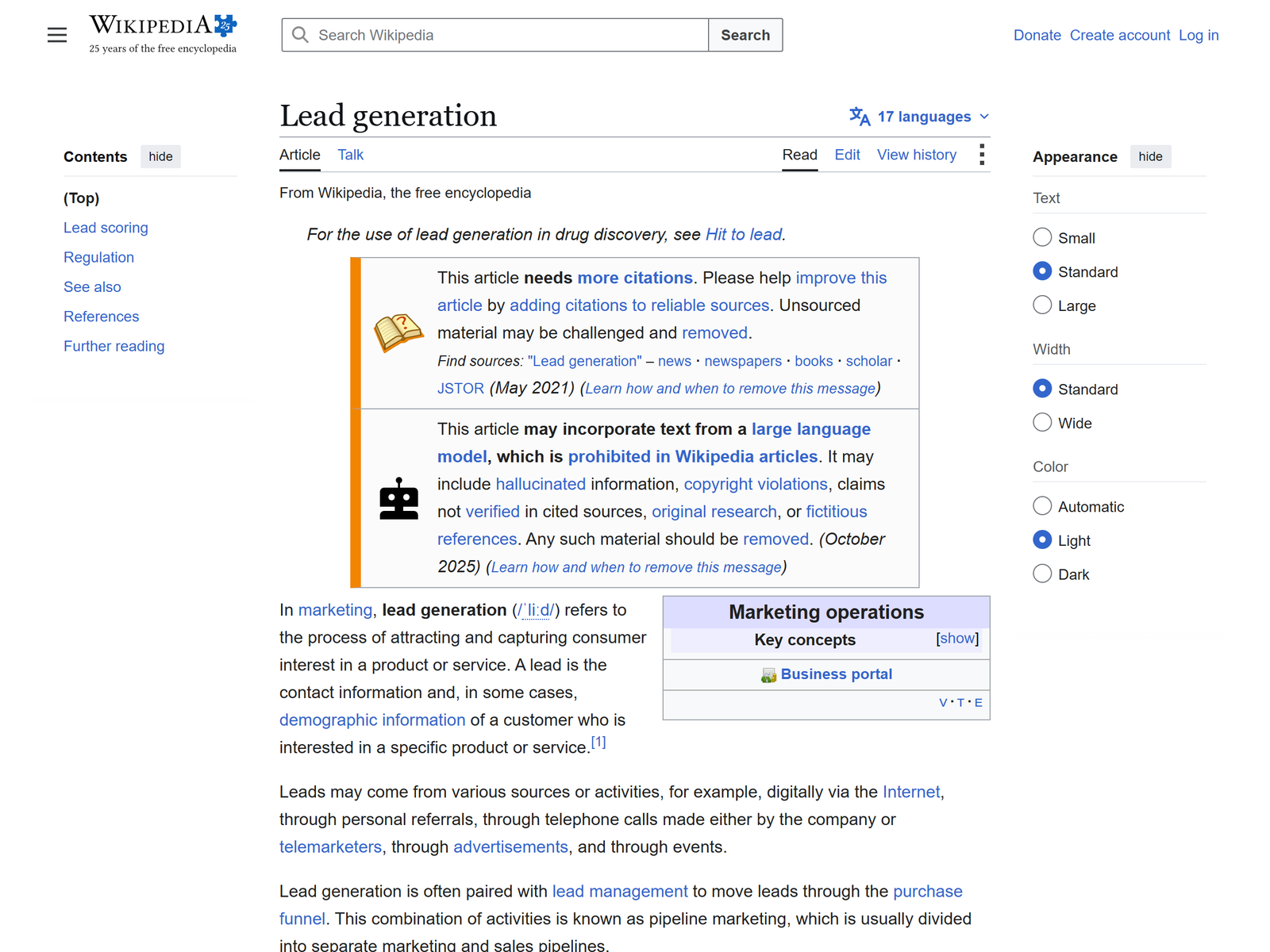Open the more options vertical dots
This screenshot has width=1270, height=952.
[x=982, y=155]
